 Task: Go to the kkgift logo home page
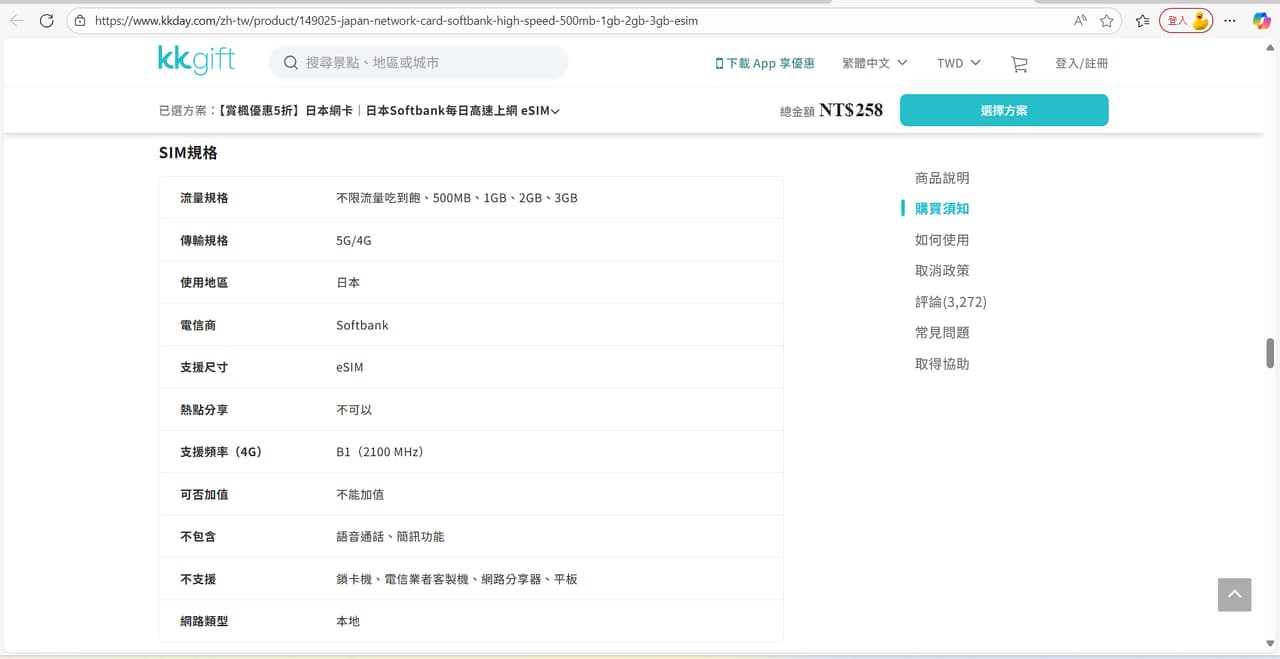tap(196, 60)
